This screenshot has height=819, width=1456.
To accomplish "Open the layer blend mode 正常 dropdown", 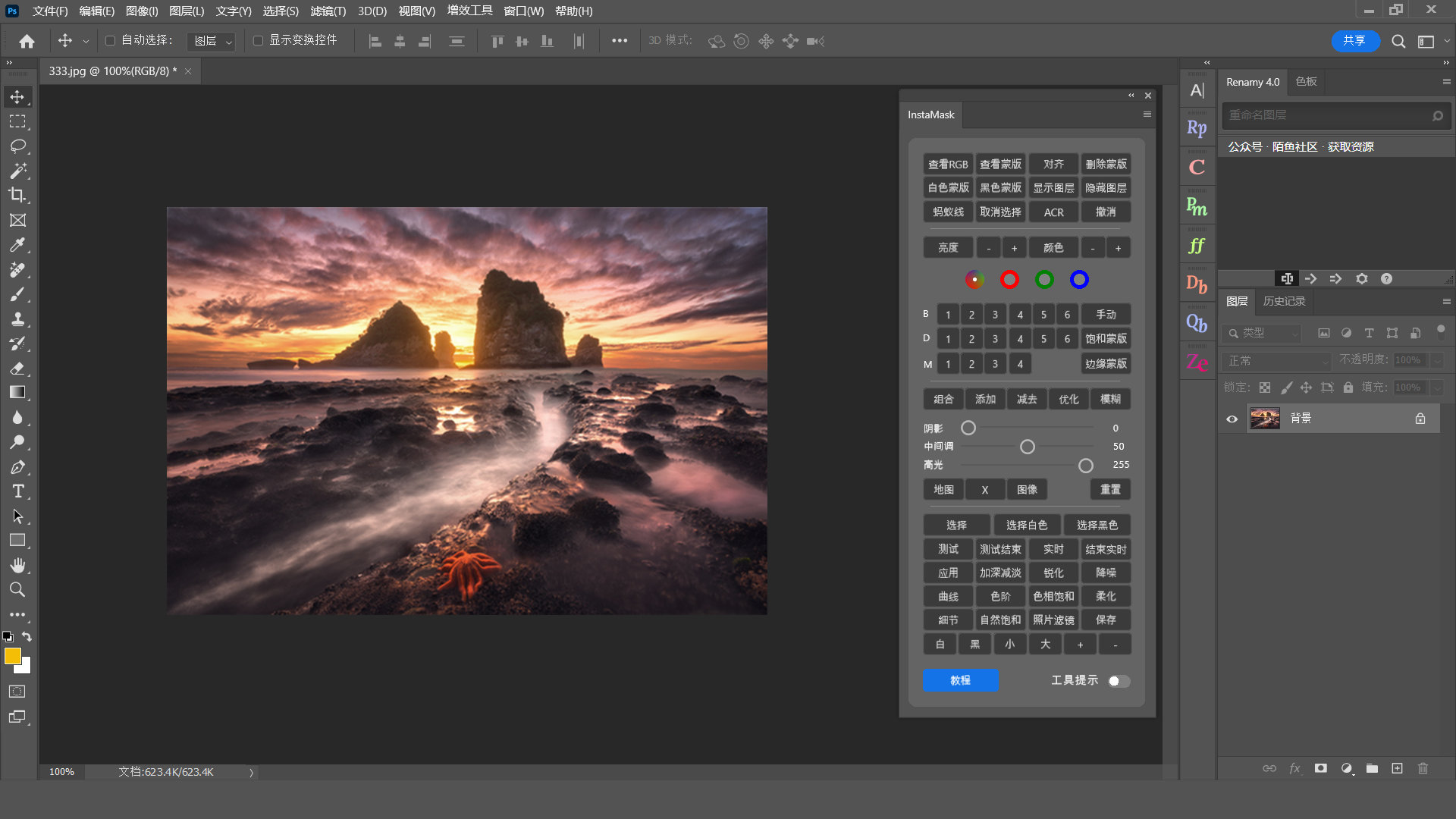I will pos(1277,361).
